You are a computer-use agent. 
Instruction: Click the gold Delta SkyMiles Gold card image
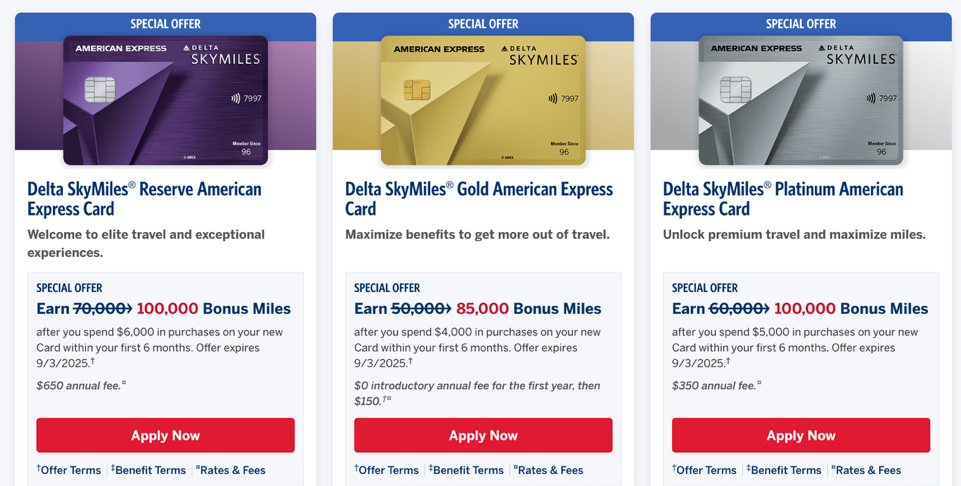coord(483,101)
